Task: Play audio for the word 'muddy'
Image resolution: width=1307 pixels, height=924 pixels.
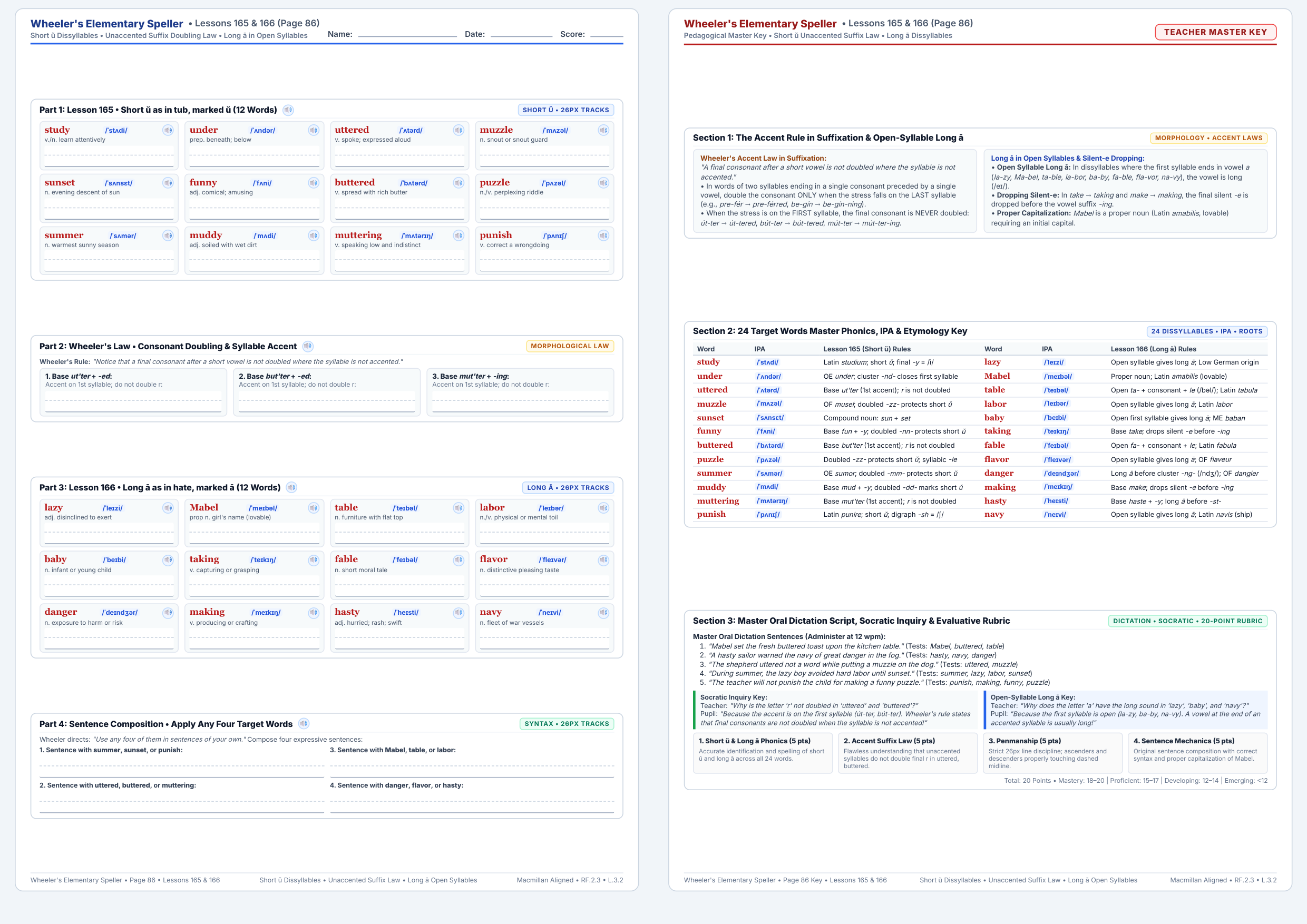Action: point(314,235)
